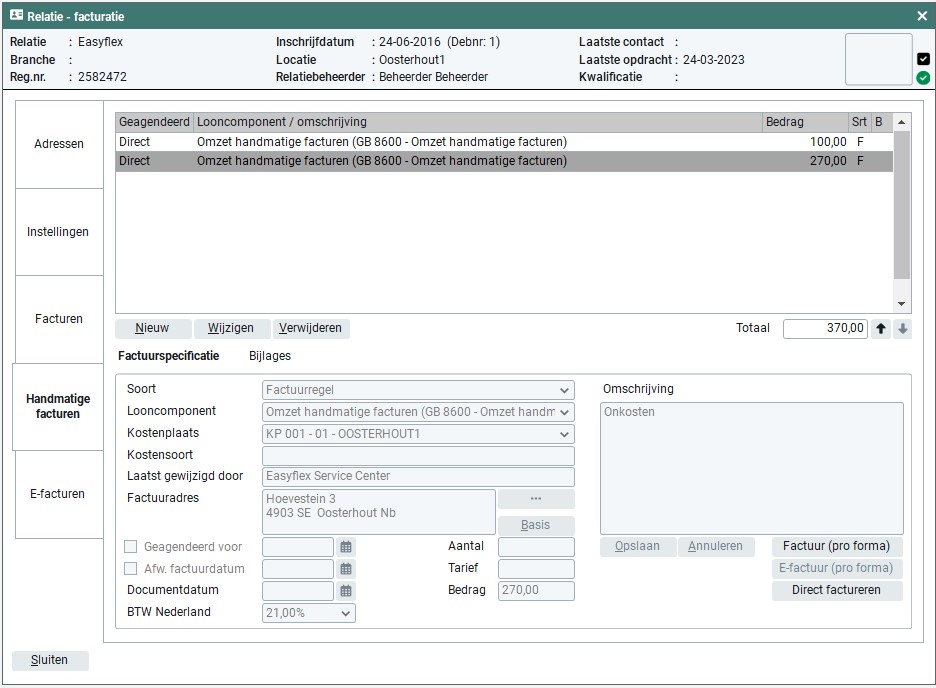Click the green checkmark status icon

(x=923, y=77)
